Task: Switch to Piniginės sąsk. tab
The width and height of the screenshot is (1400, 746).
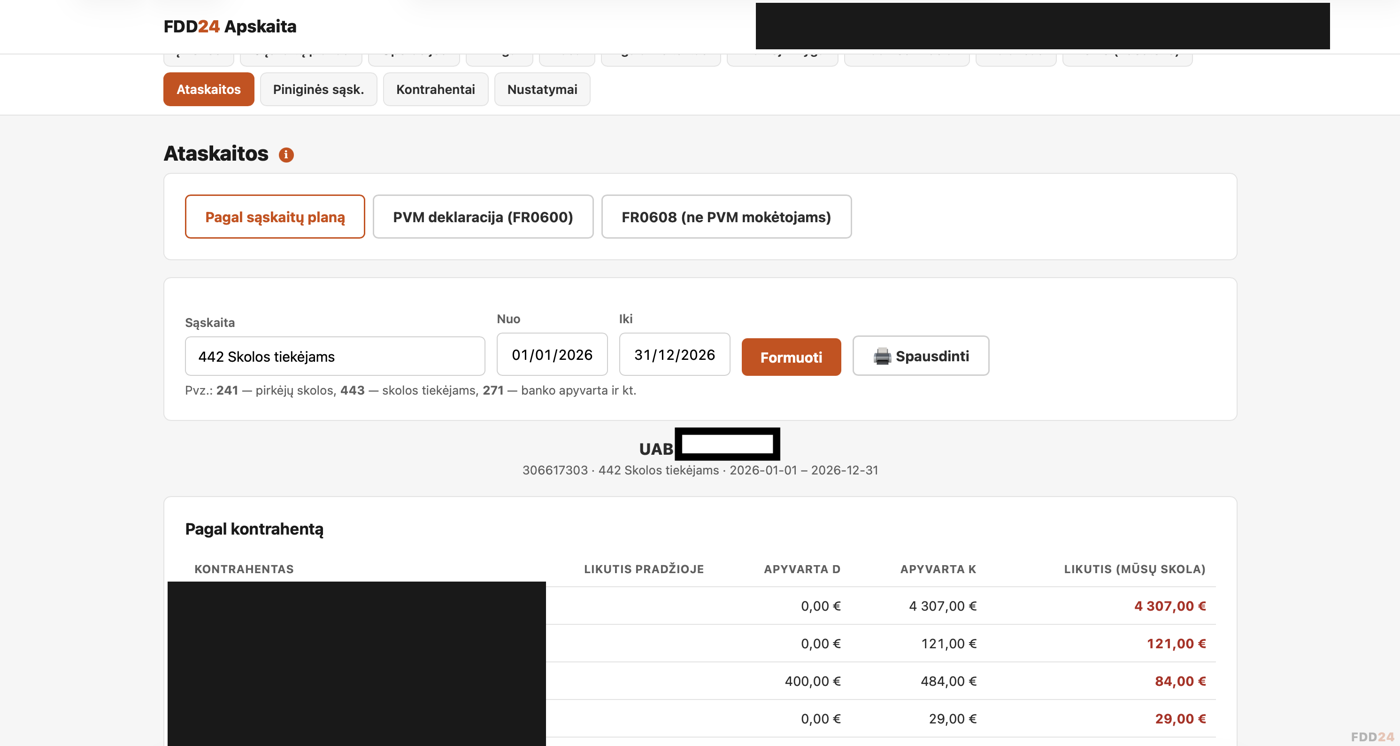Action: click(318, 89)
